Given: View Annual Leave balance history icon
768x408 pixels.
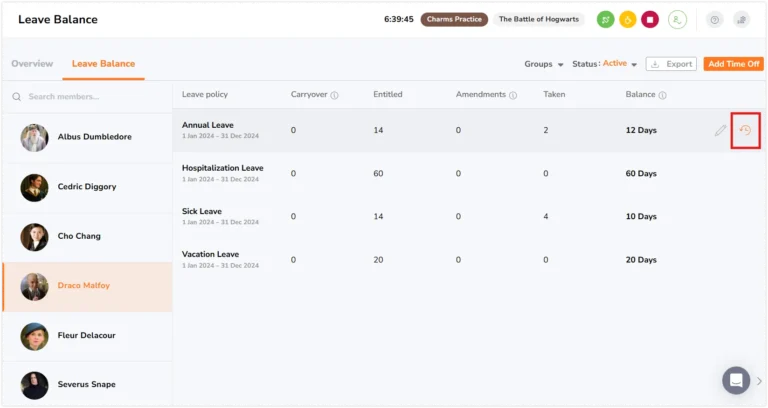Looking at the screenshot, I should [x=745, y=130].
